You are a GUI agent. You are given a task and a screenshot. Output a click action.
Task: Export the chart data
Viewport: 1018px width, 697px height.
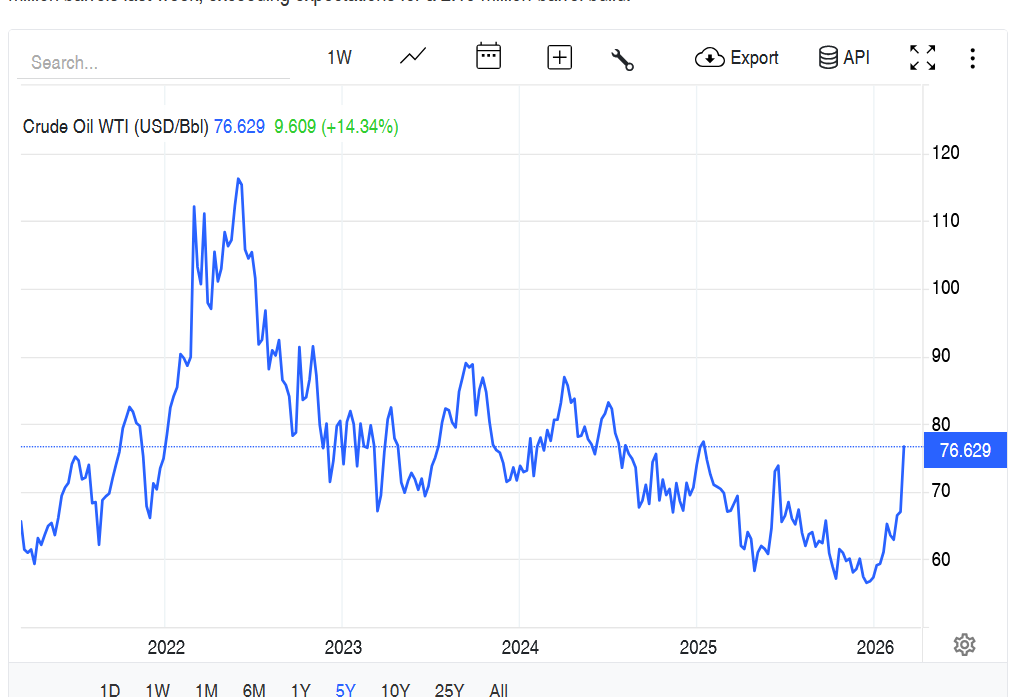(x=737, y=58)
